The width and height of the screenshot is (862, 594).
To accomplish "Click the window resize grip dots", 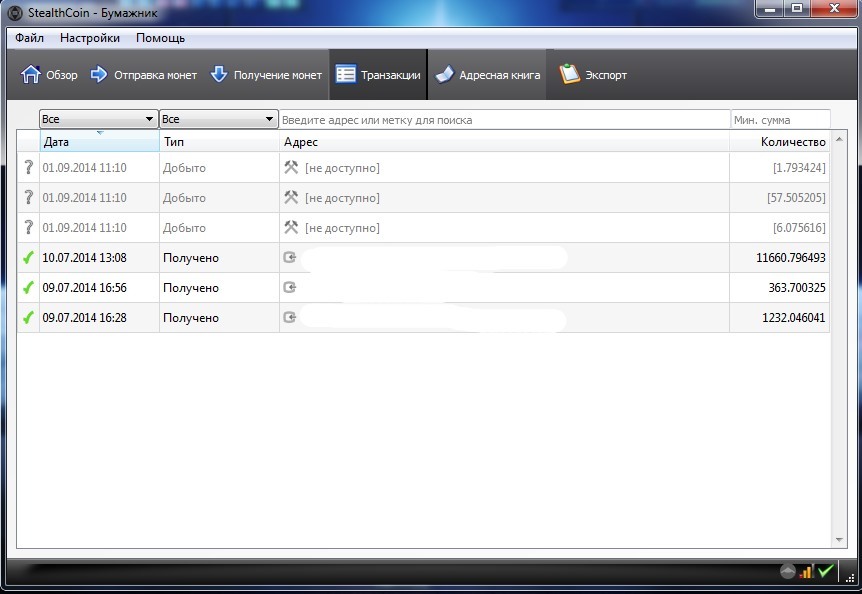I will tap(849, 576).
